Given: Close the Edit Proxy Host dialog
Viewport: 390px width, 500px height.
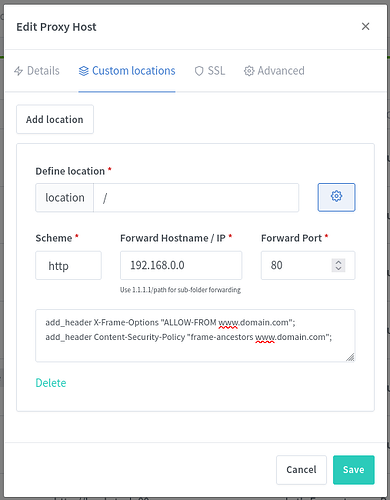Looking at the screenshot, I should click(366, 26).
